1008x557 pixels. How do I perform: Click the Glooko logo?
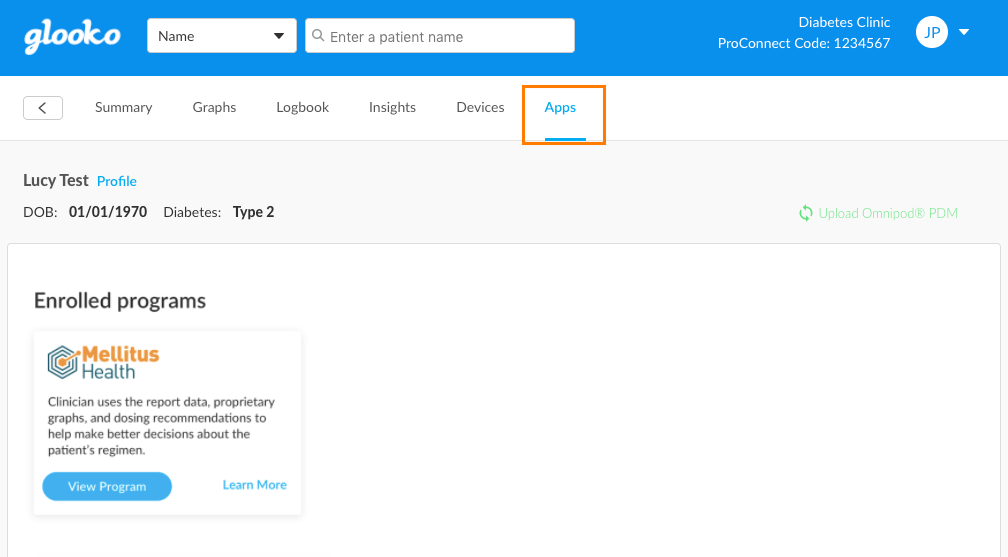tap(72, 37)
